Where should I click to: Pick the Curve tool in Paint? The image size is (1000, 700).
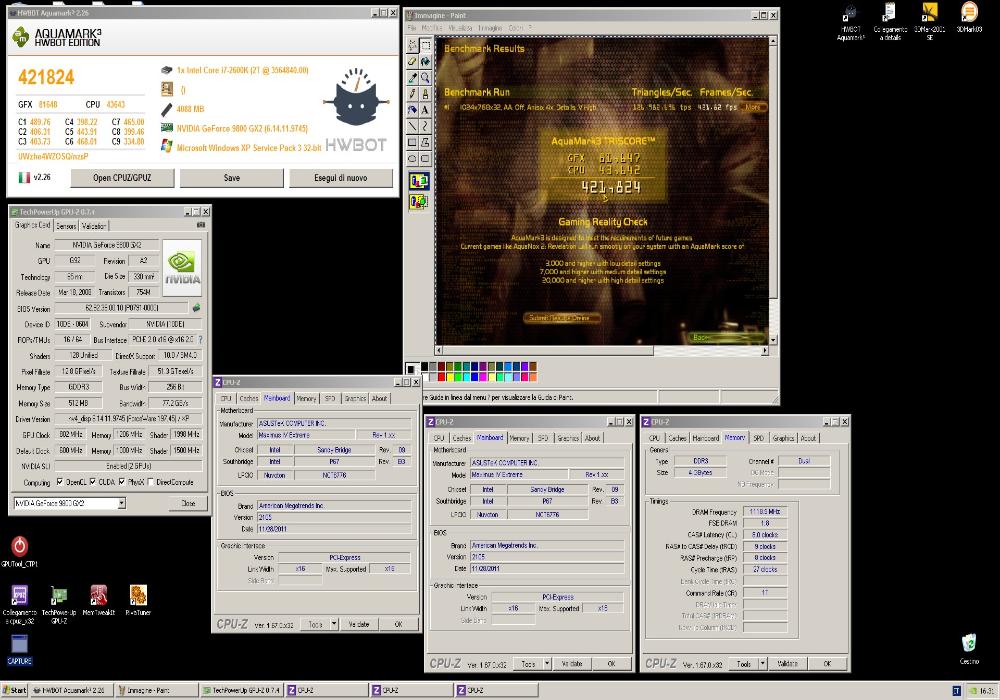click(425, 126)
